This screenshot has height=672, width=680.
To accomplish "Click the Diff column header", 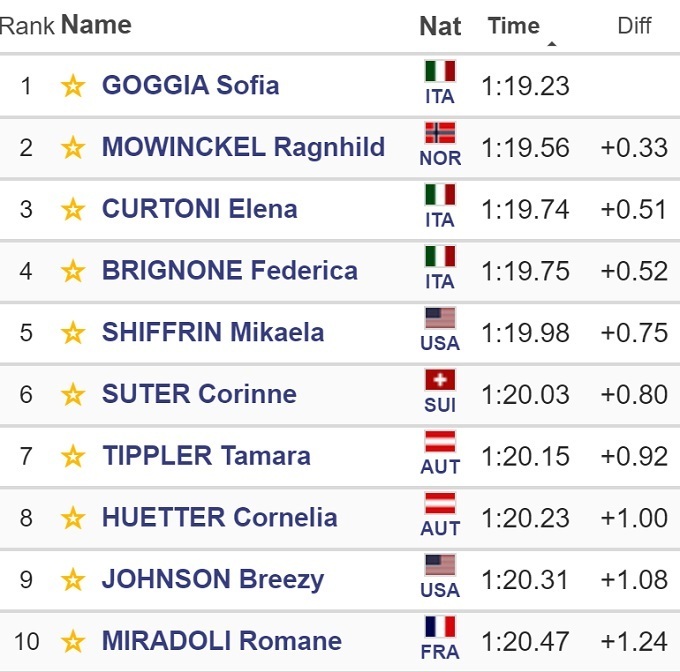I will pyautogui.click(x=634, y=26).
